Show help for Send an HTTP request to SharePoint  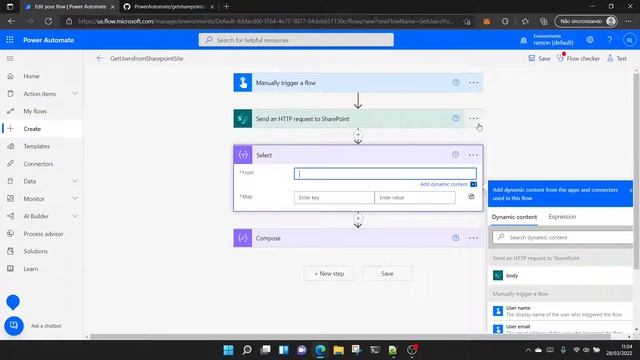coord(456,118)
